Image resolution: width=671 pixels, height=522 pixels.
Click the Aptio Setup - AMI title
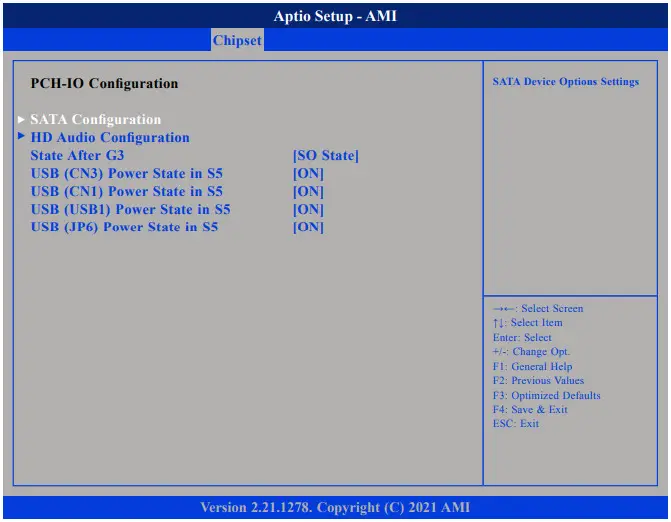pos(335,16)
